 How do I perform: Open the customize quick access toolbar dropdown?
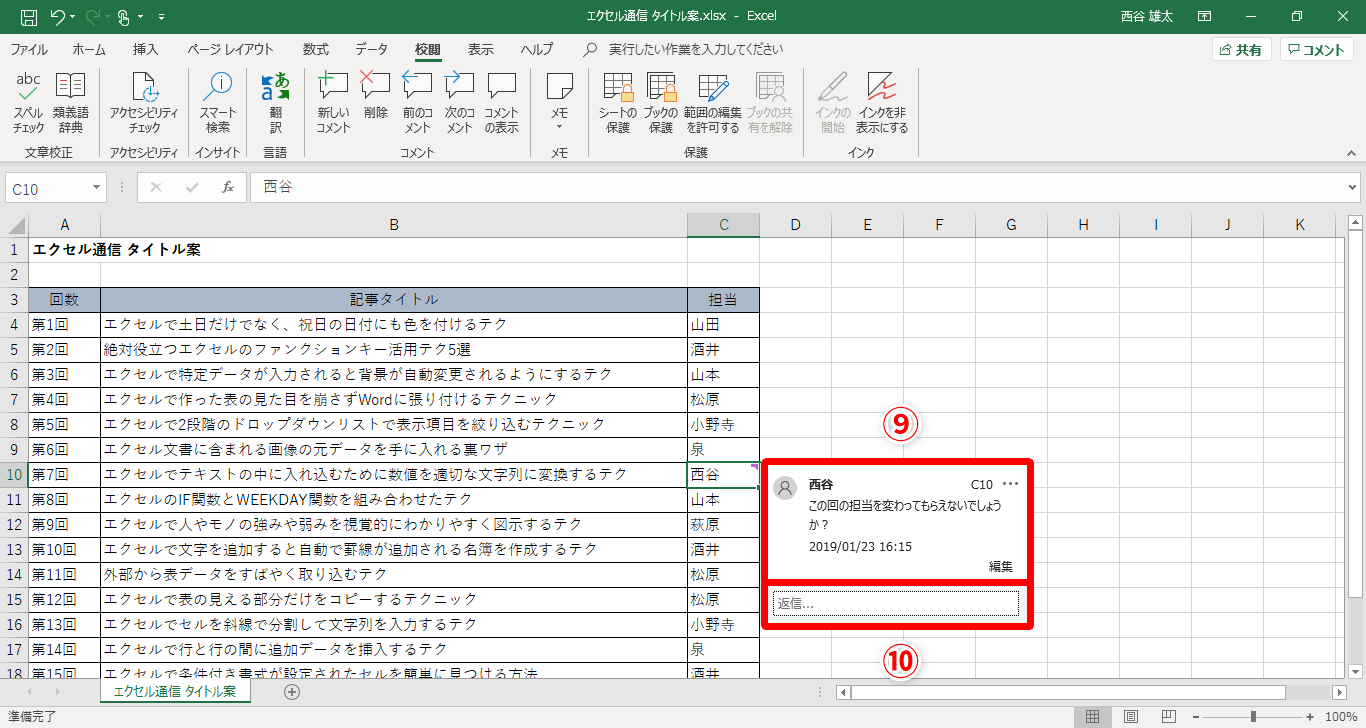click(162, 17)
